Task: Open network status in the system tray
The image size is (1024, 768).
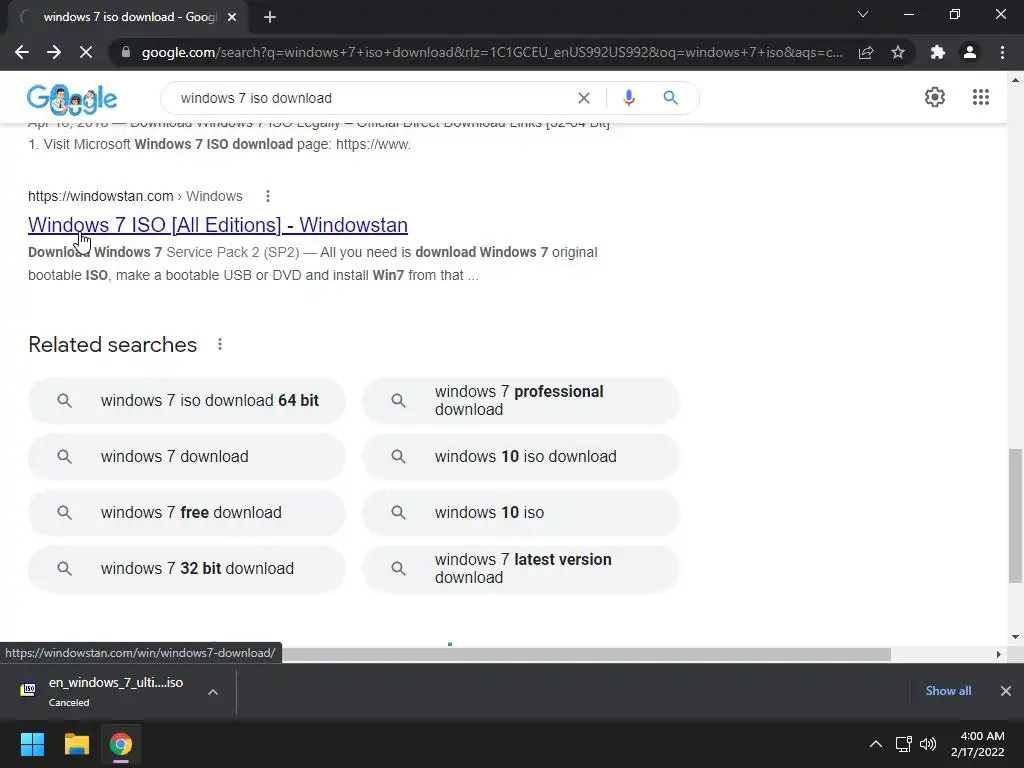Action: point(904,744)
